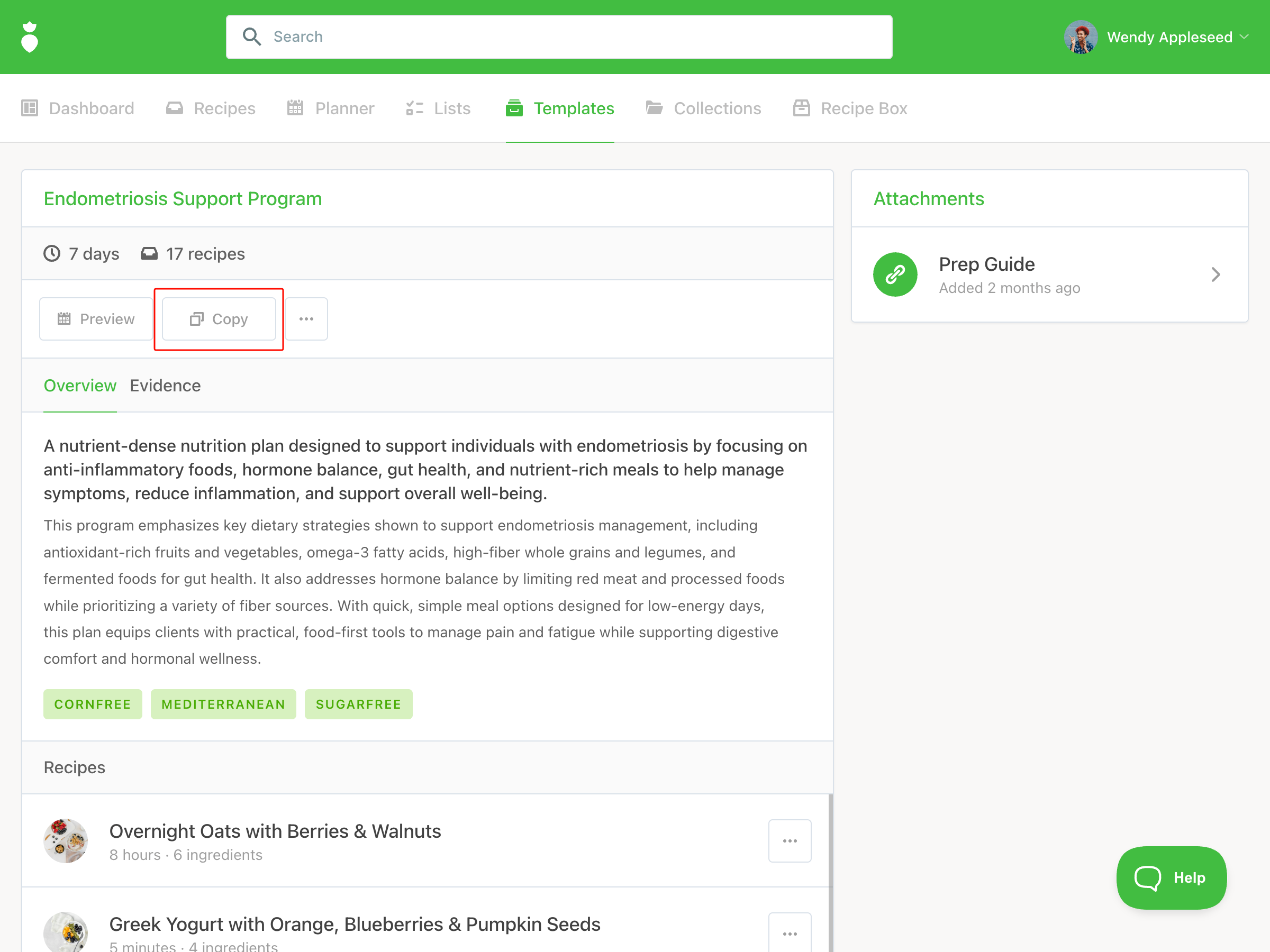The height and width of the screenshot is (952, 1270).
Task: Click the MEDITERRANEAN tag
Action: click(x=223, y=704)
